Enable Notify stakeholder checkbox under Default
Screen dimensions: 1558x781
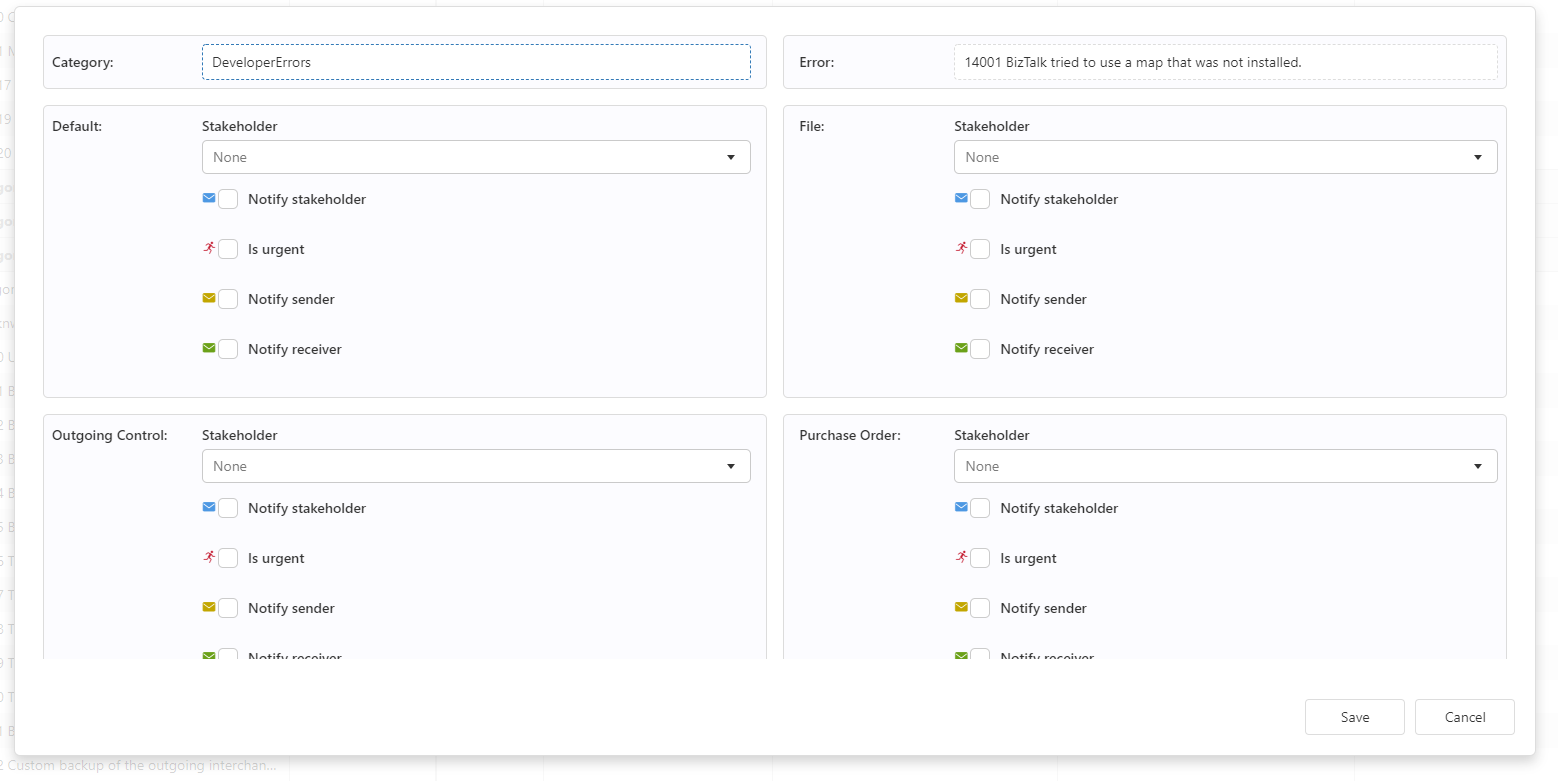tap(228, 199)
